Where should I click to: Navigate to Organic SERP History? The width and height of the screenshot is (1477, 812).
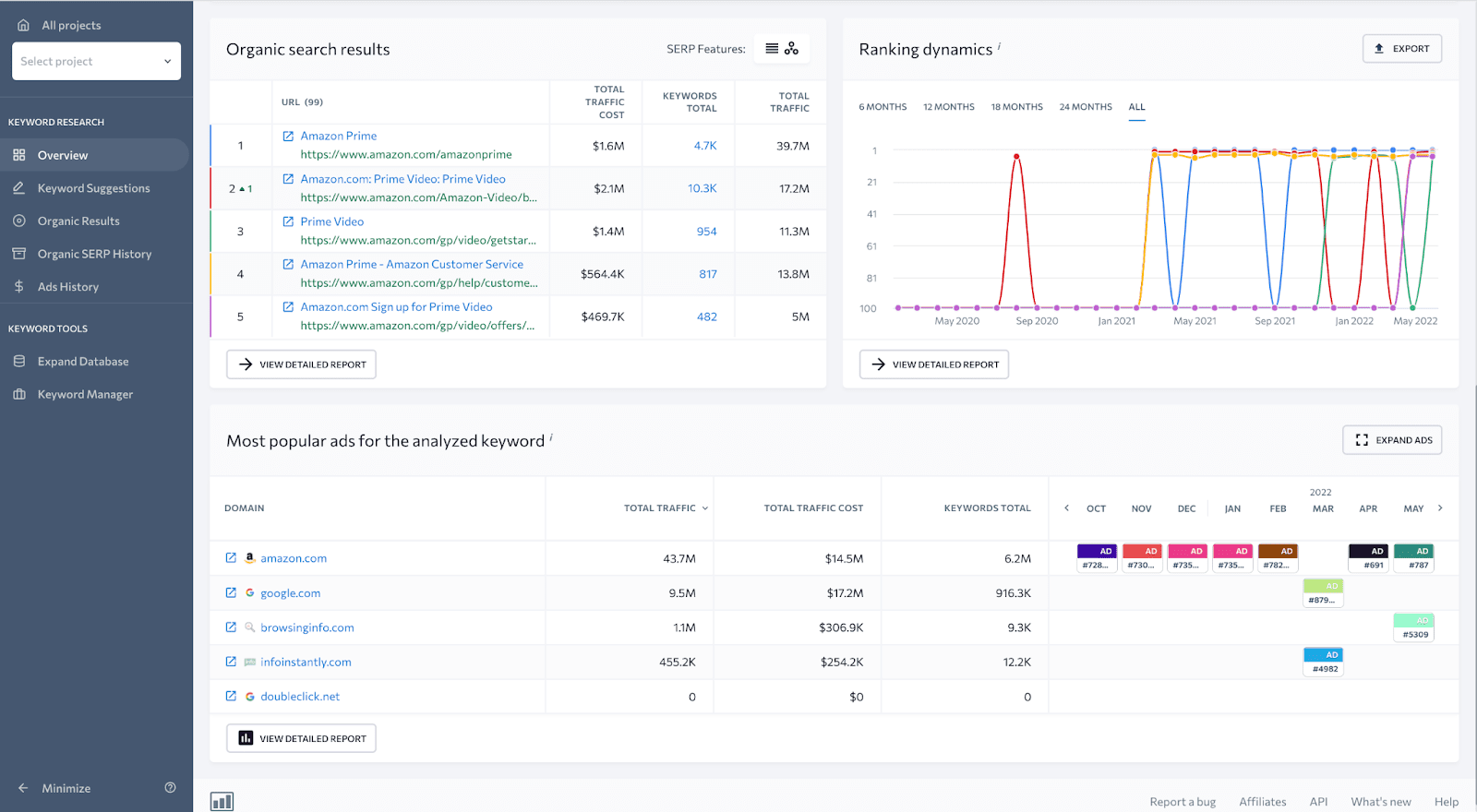(94, 254)
